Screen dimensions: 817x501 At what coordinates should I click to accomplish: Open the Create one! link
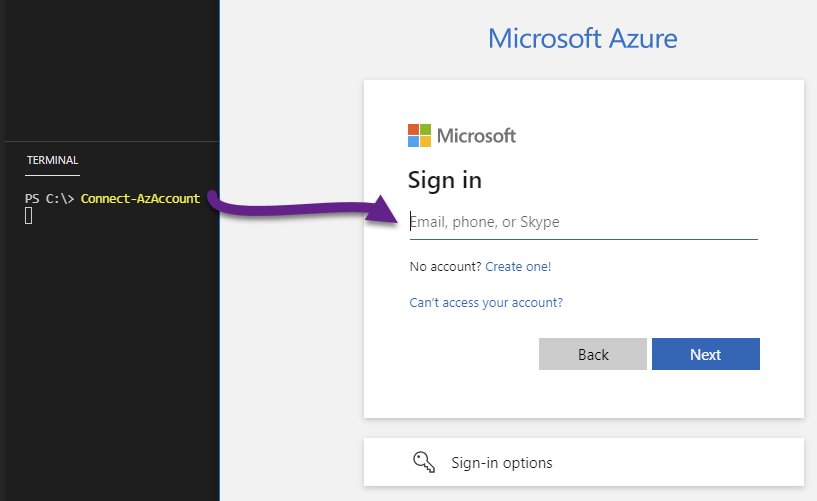pyautogui.click(x=518, y=267)
